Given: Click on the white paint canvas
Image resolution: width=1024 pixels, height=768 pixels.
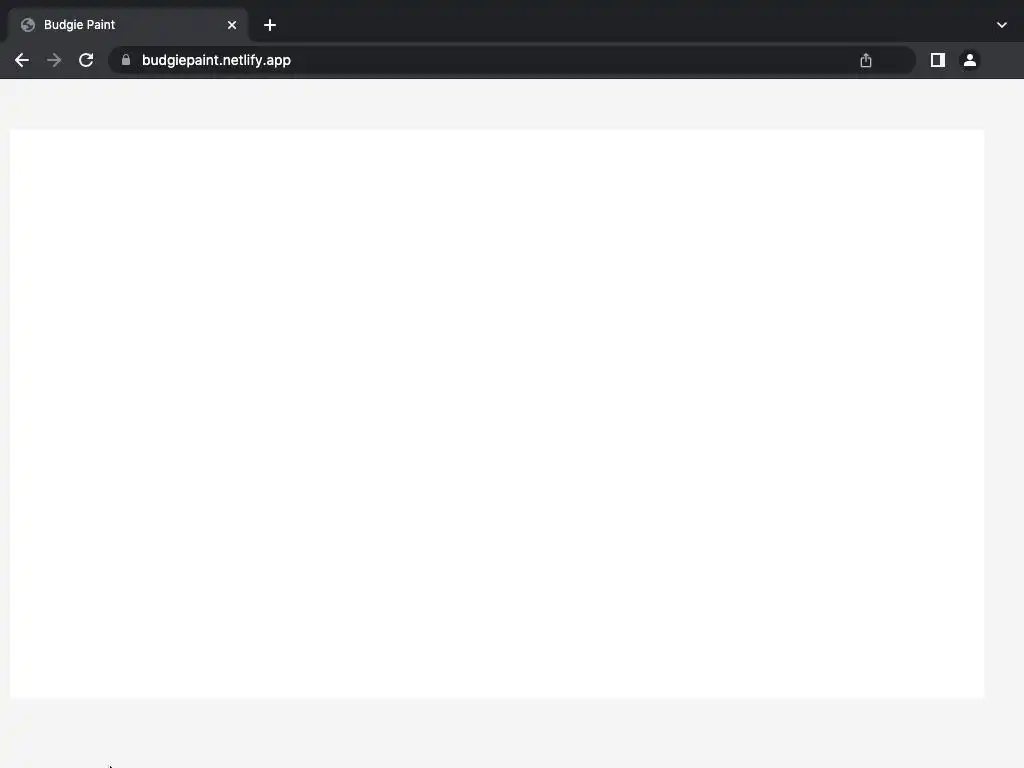Looking at the screenshot, I should [497, 414].
